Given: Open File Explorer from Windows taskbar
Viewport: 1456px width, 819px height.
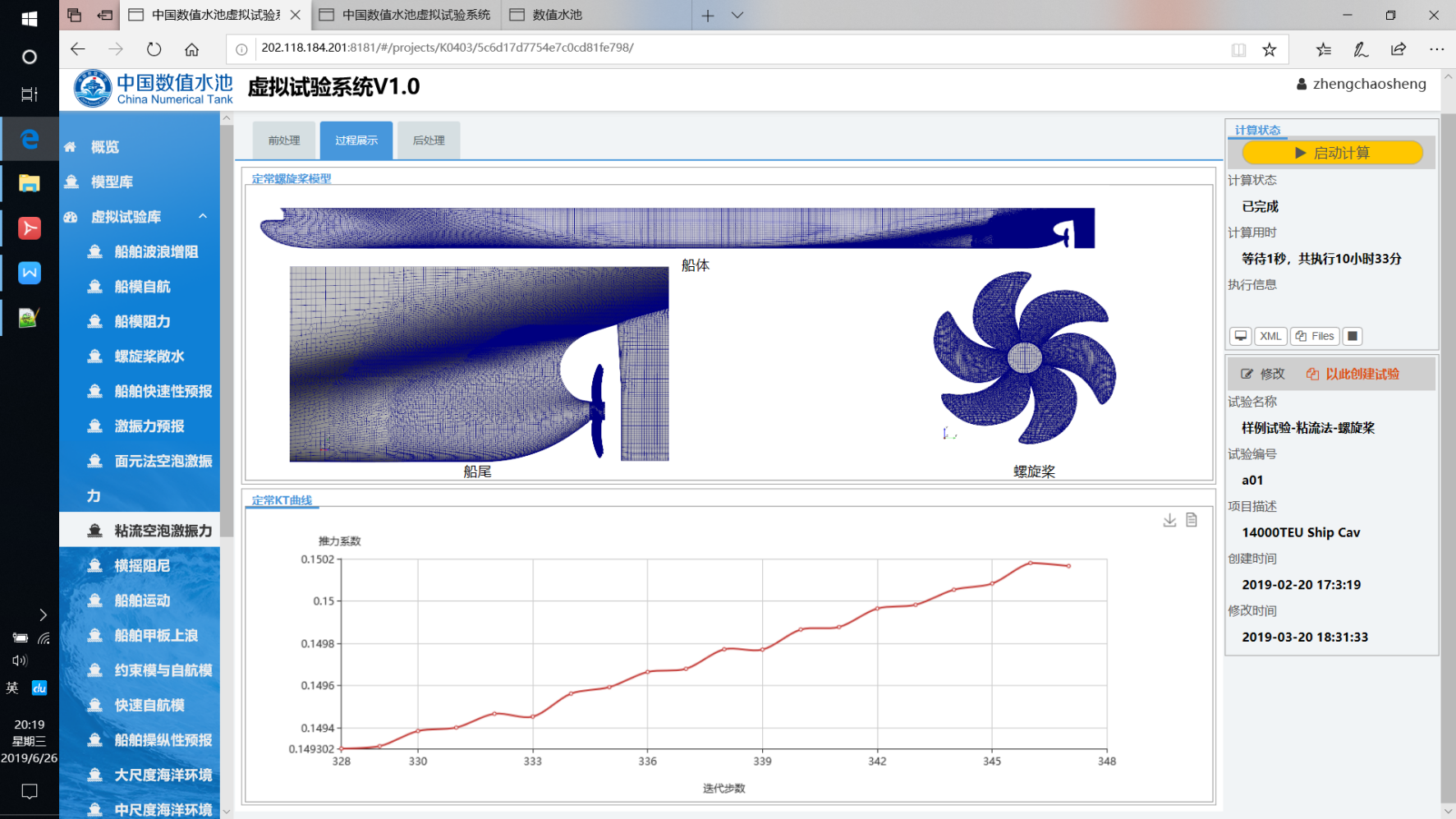Looking at the screenshot, I should [29, 183].
